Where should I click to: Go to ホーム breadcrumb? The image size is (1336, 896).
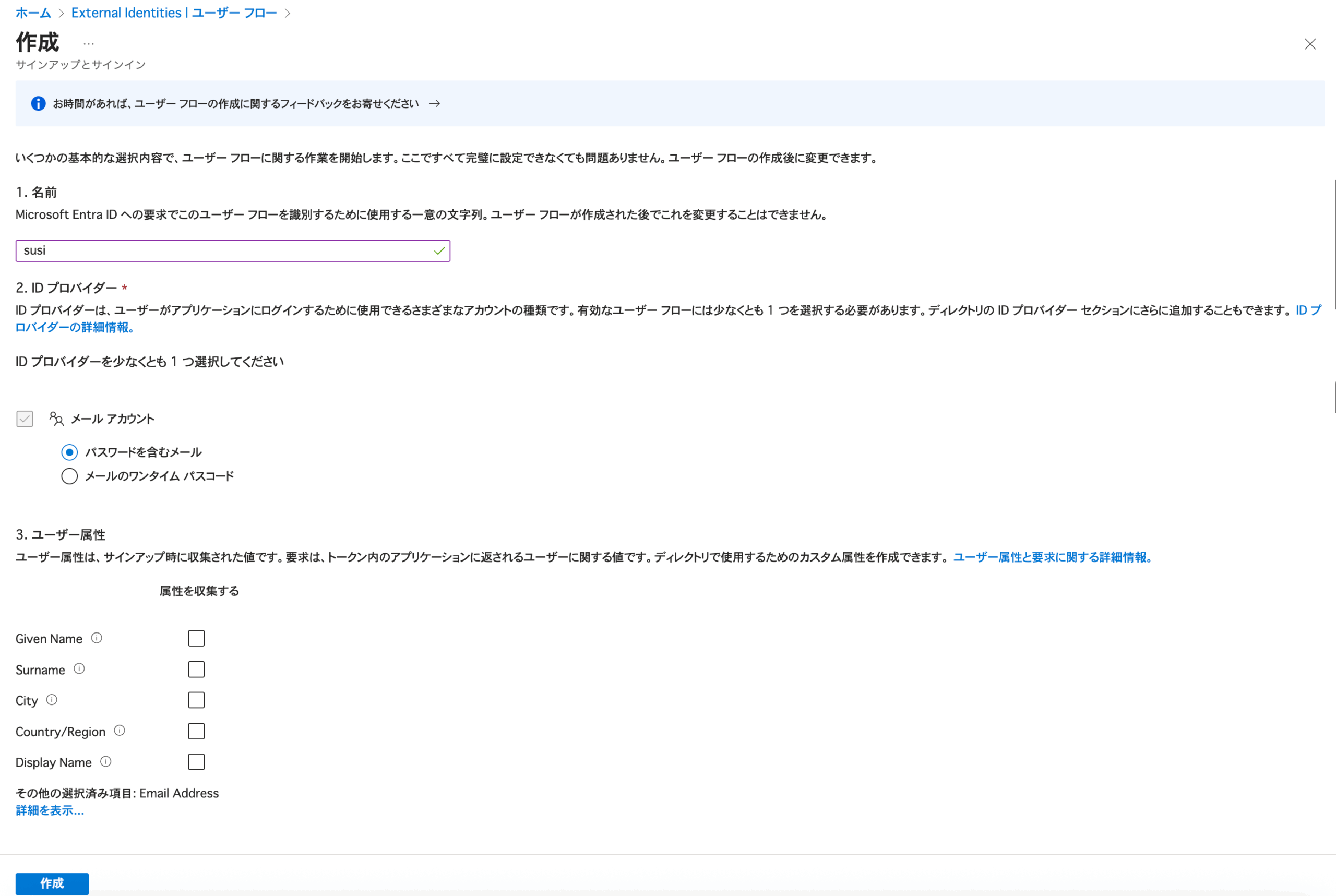33,13
